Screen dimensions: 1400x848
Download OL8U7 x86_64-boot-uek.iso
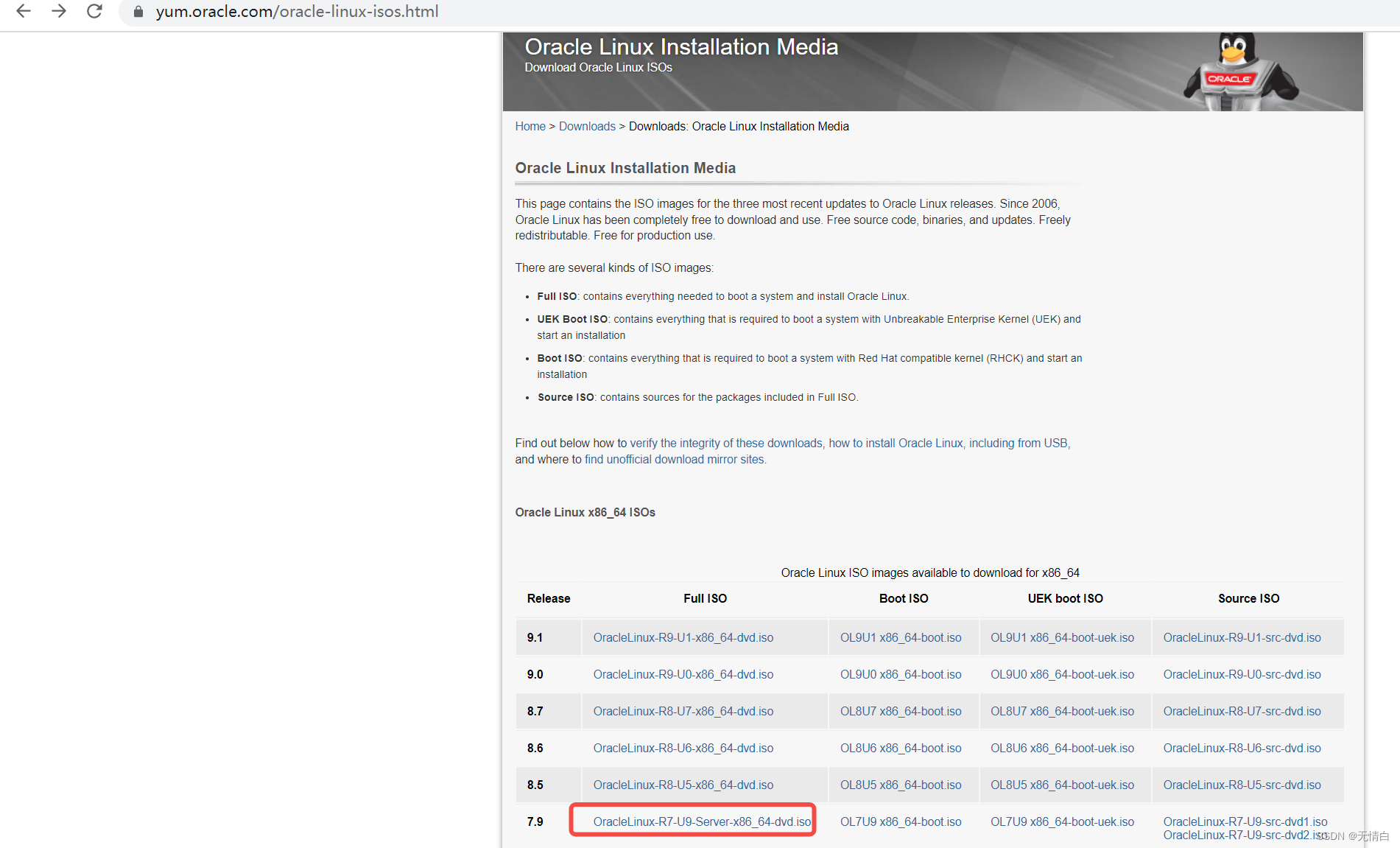[1062, 711]
